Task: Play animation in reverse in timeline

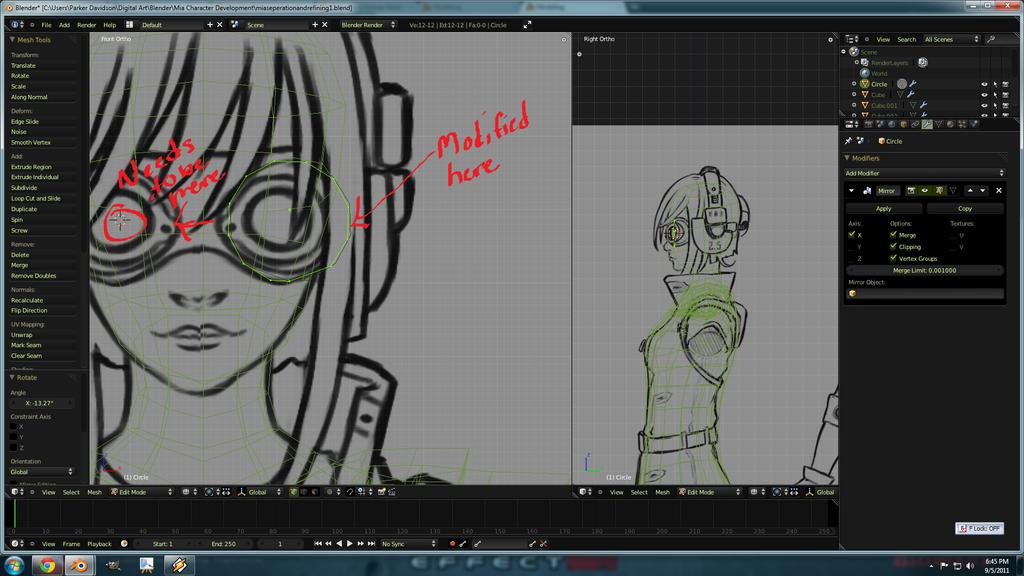Action: click(339, 543)
